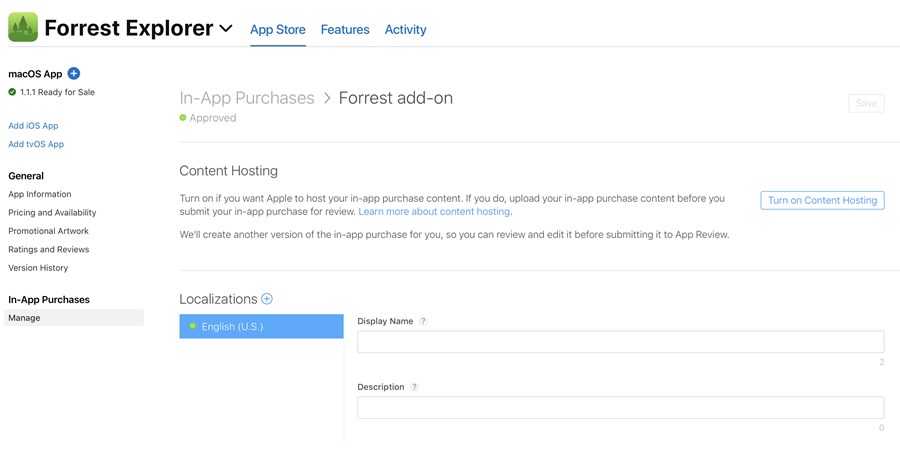
Task: Open the Forrest Explorer app switcher chevron
Action: tap(226, 28)
